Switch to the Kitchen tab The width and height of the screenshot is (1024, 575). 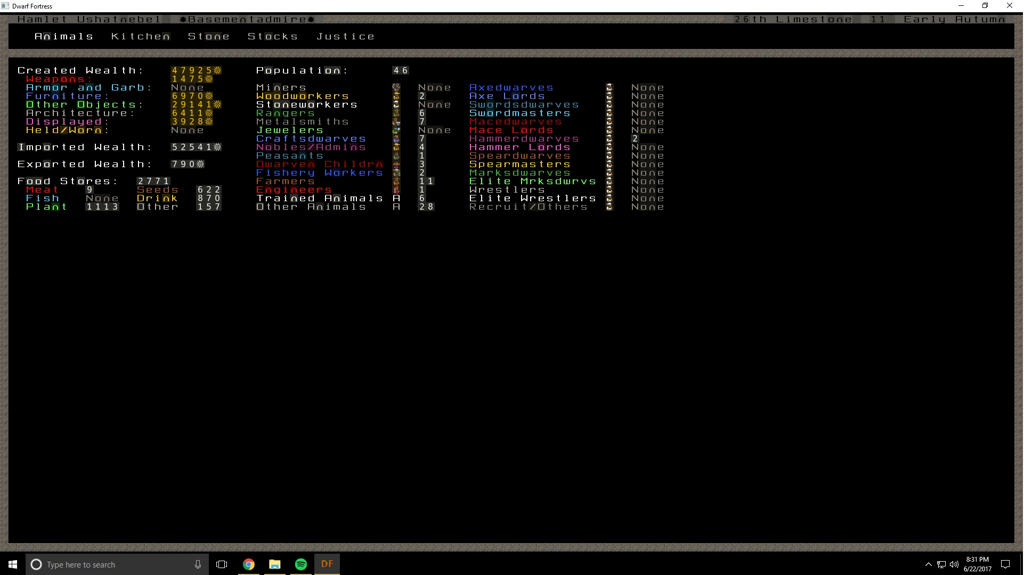(140, 36)
